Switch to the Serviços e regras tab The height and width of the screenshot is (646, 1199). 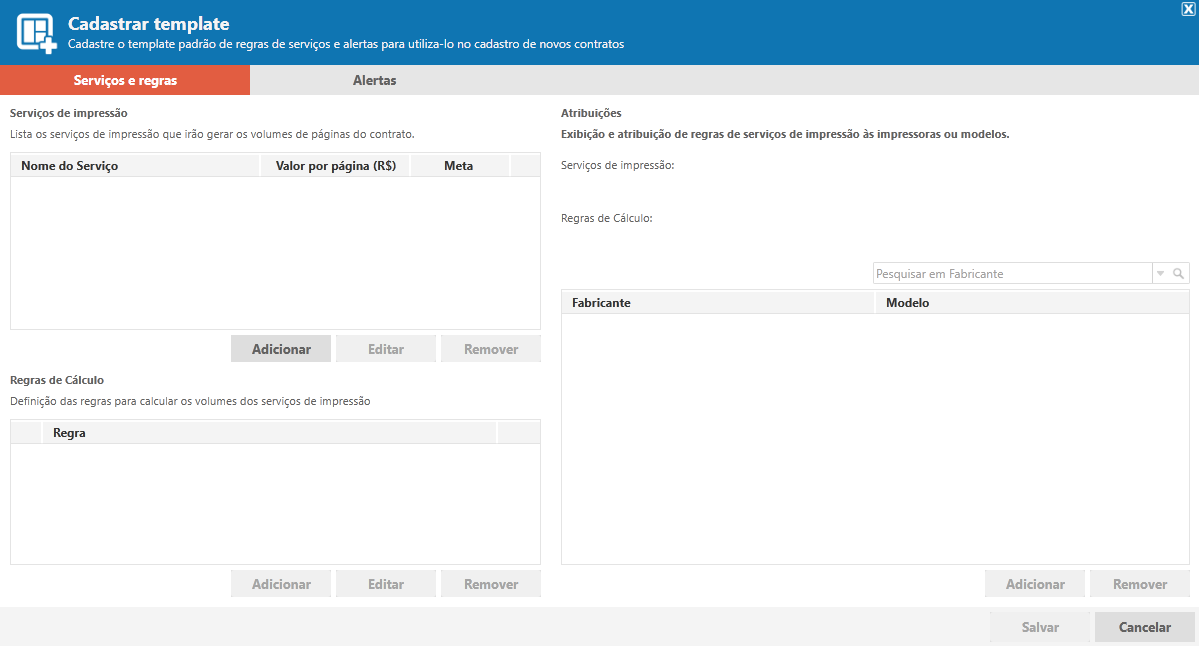pyautogui.click(x=125, y=80)
